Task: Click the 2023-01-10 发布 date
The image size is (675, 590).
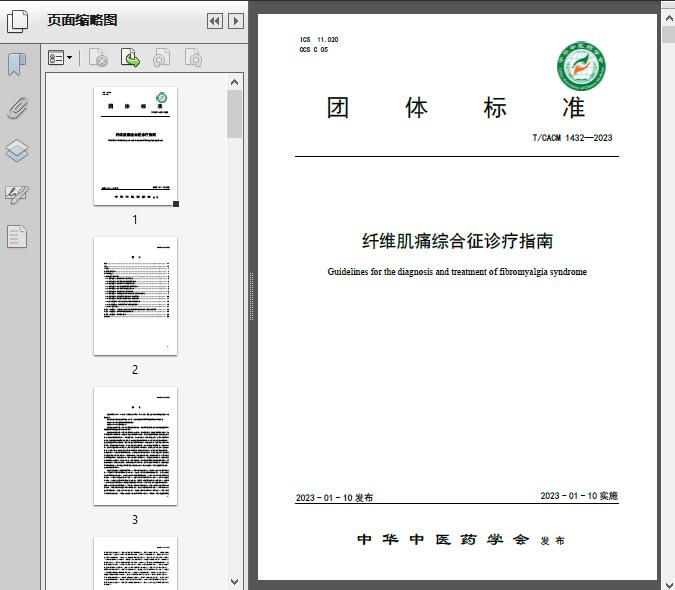Action: pos(334,497)
